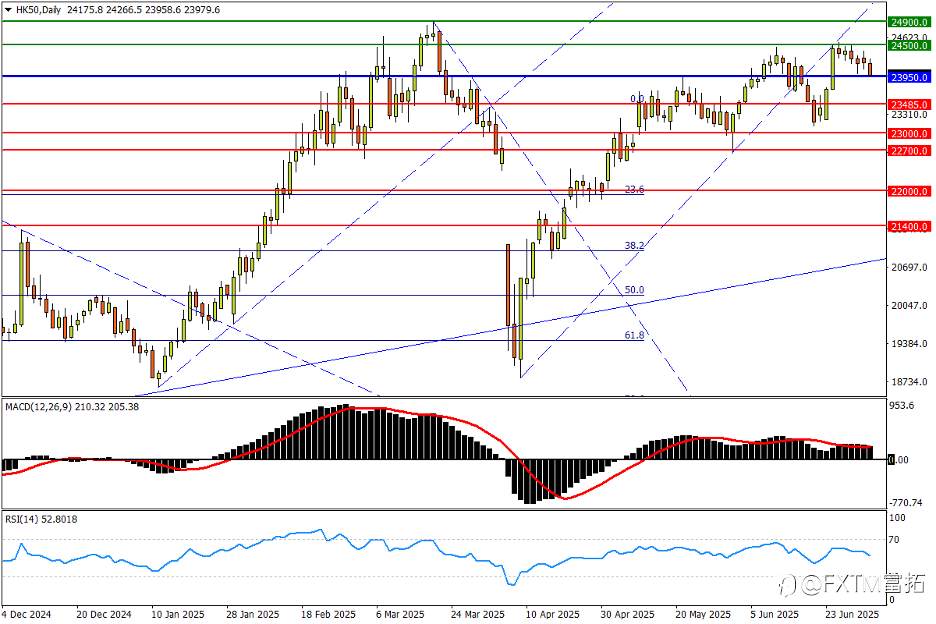
Task: Select the 24900.0 green price label
Action: coord(909,23)
